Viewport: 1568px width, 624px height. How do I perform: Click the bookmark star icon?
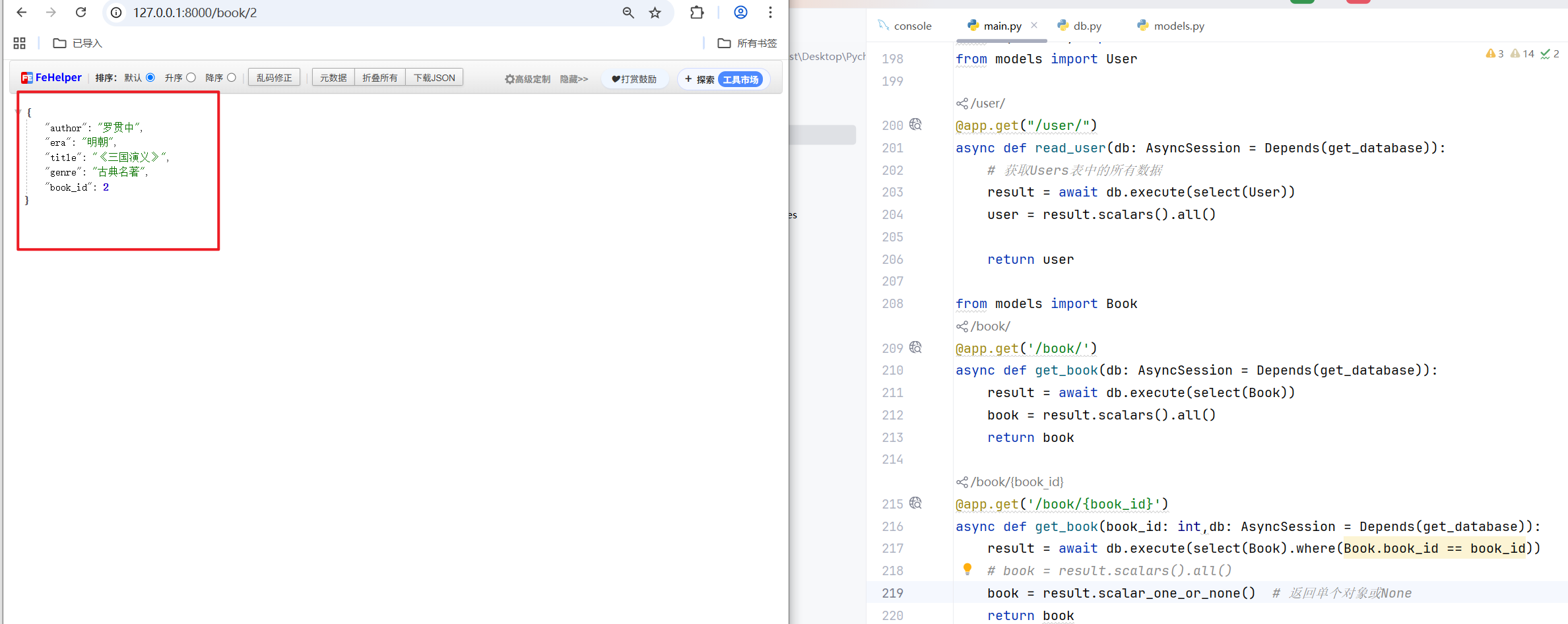(x=655, y=13)
